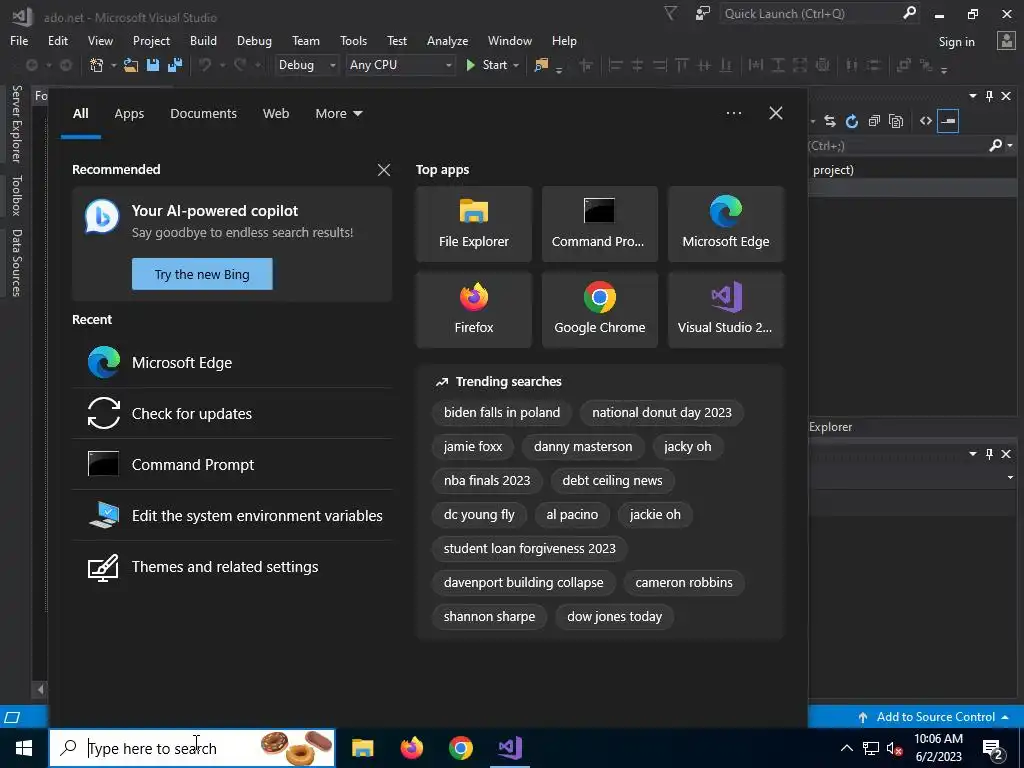Click View Code icon in Solution Explorer
Image resolution: width=1024 pixels, height=768 pixels.
(925, 121)
